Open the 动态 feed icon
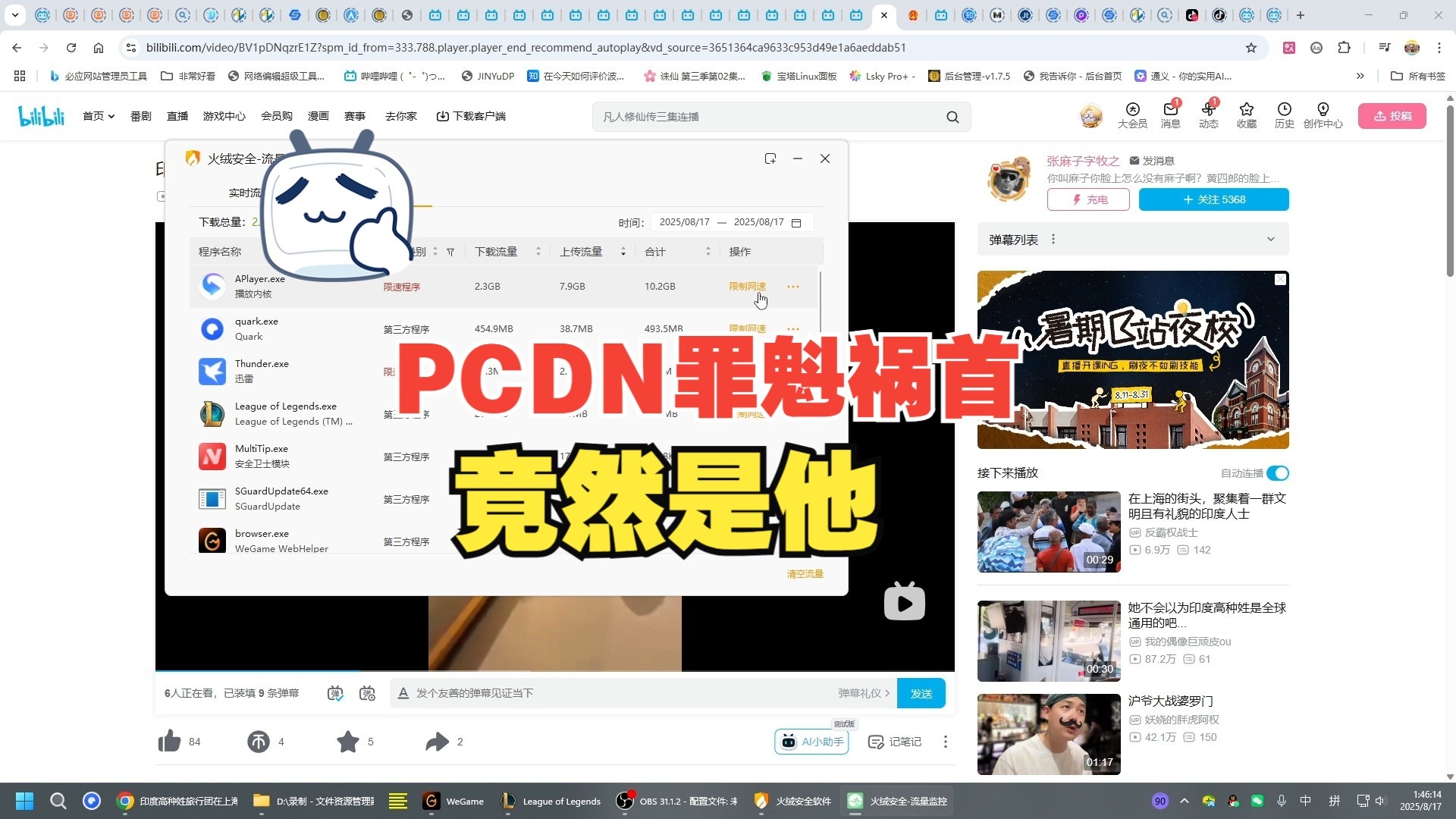The width and height of the screenshot is (1456, 819). [1208, 115]
